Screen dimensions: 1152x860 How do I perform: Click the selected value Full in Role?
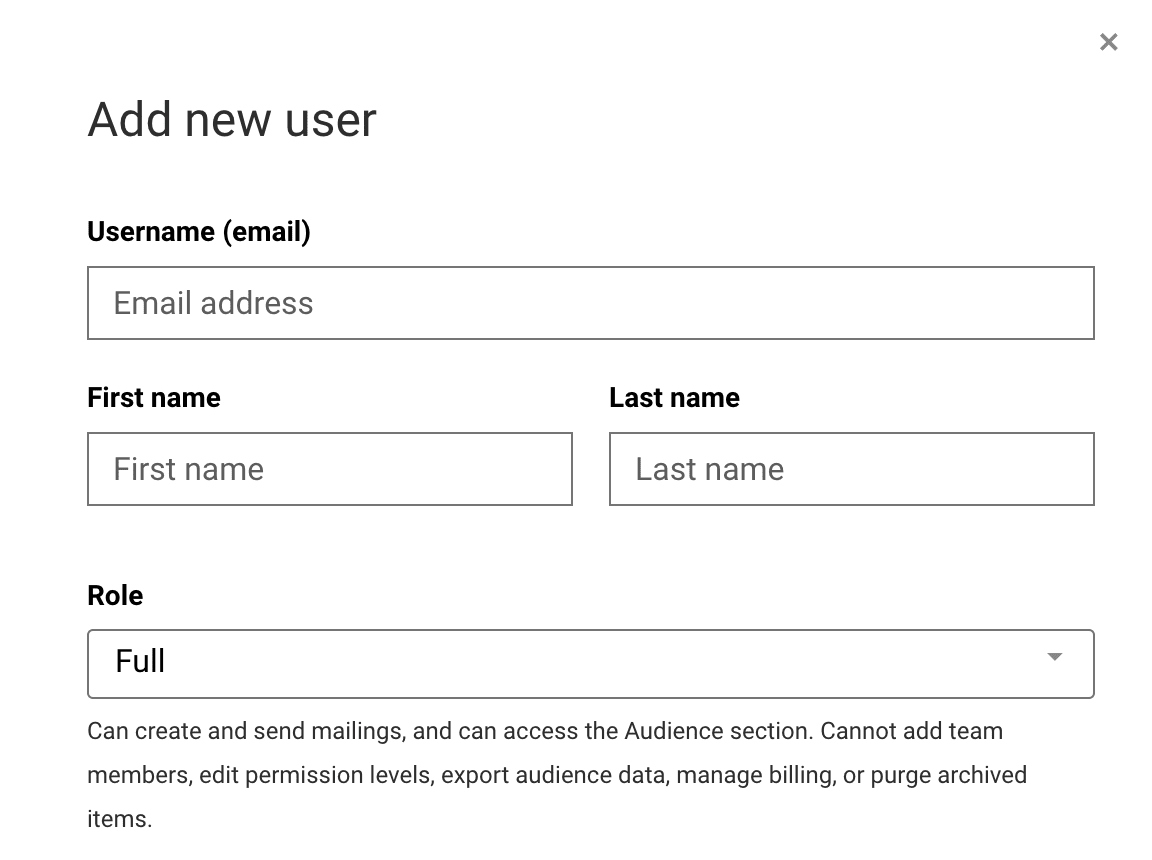[140, 662]
